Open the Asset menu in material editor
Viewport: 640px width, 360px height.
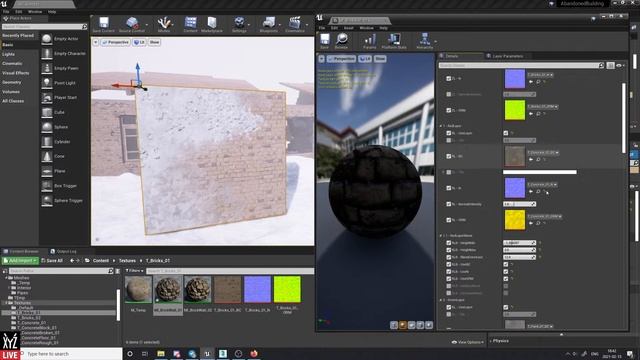[x=349, y=28]
